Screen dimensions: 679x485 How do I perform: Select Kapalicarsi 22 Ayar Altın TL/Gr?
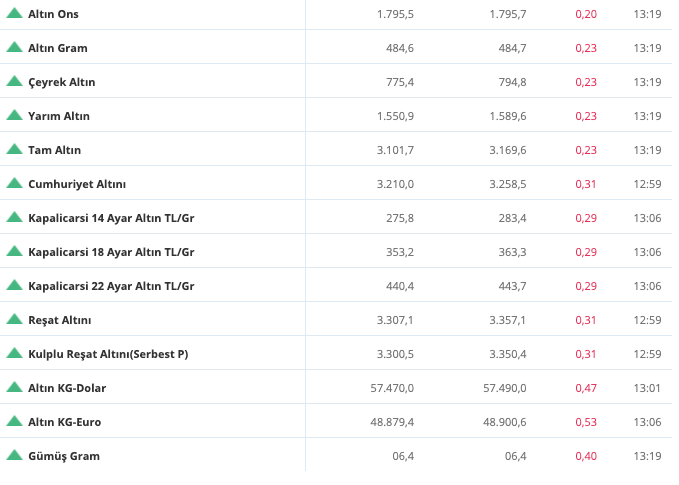[x=111, y=286]
